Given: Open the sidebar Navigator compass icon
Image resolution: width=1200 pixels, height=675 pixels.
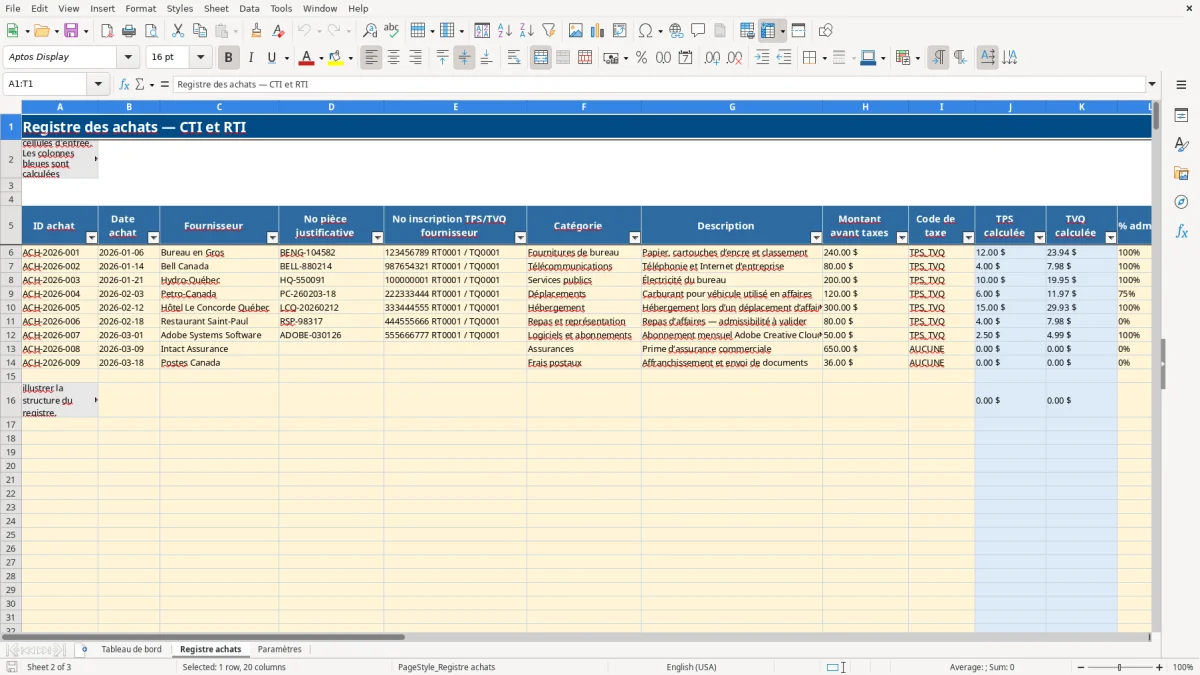Looking at the screenshot, I should pyautogui.click(x=1181, y=202).
